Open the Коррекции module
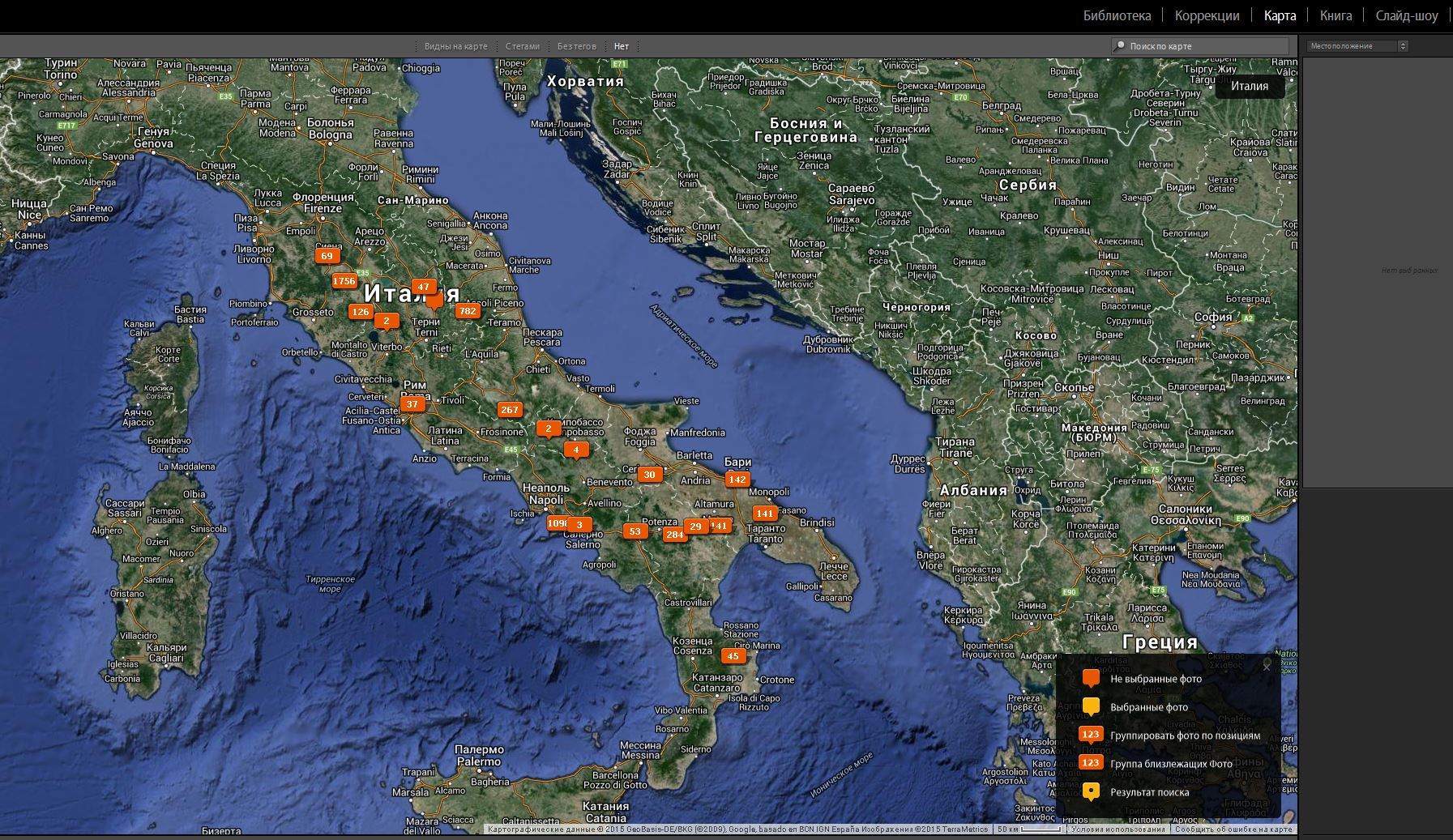This screenshot has height=840, width=1453. point(1207,15)
